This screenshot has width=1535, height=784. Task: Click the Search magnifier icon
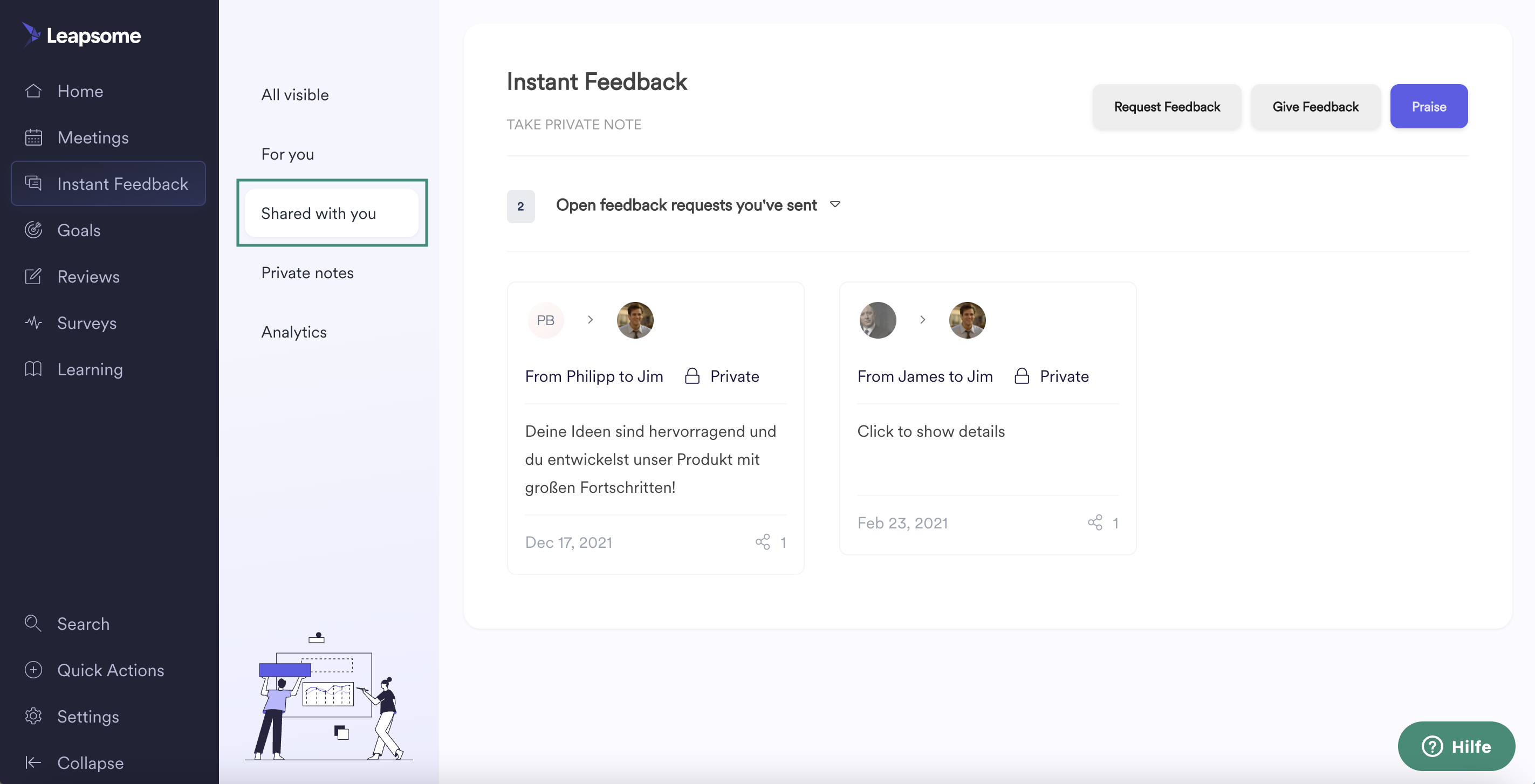click(33, 623)
